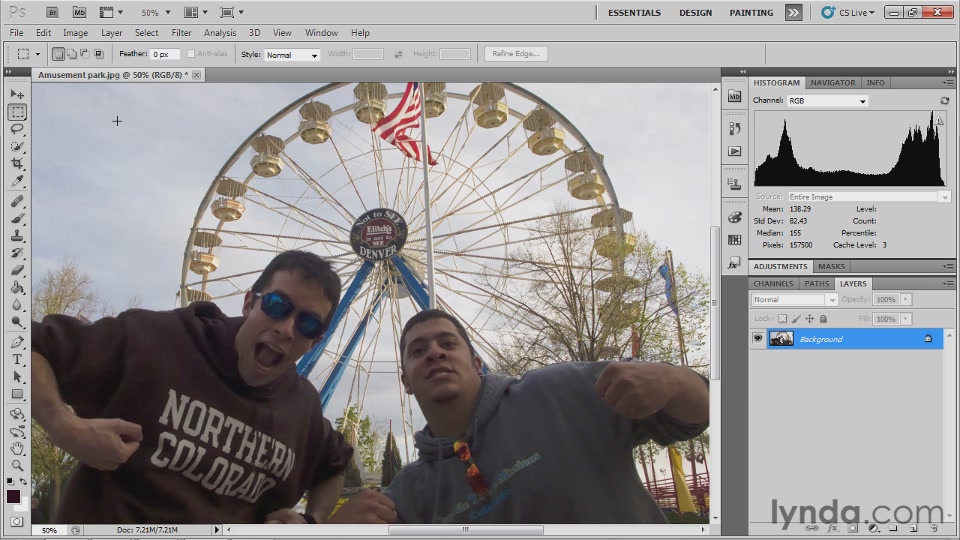The height and width of the screenshot is (540, 960).
Task: Select the Path Selection tool
Action: tap(17, 377)
